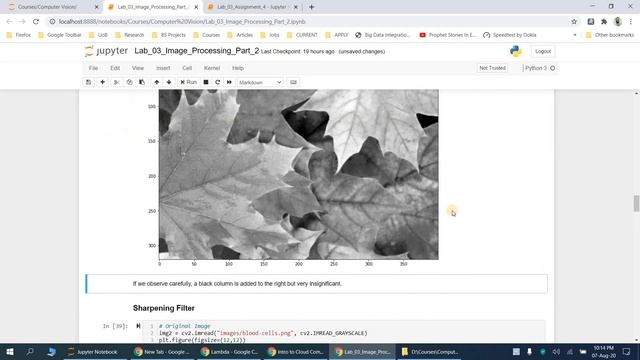Open Windows taskbar search
This screenshot has width=640, height=360.
pyautogui.click(x=30, y=351)
